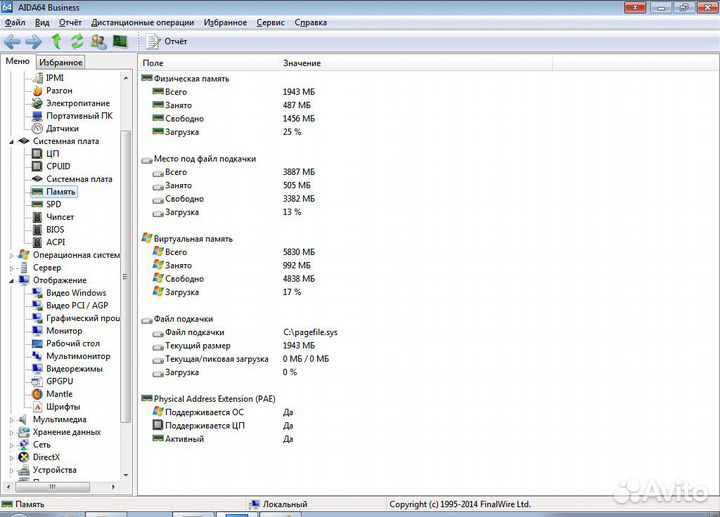Select the Mantle tree item

59,393
